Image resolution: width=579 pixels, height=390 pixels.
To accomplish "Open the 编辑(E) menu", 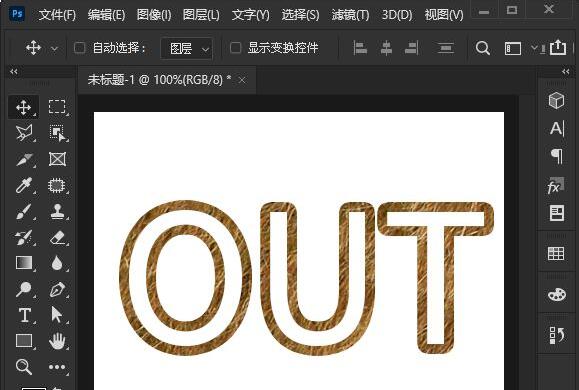I will point(106,15).
